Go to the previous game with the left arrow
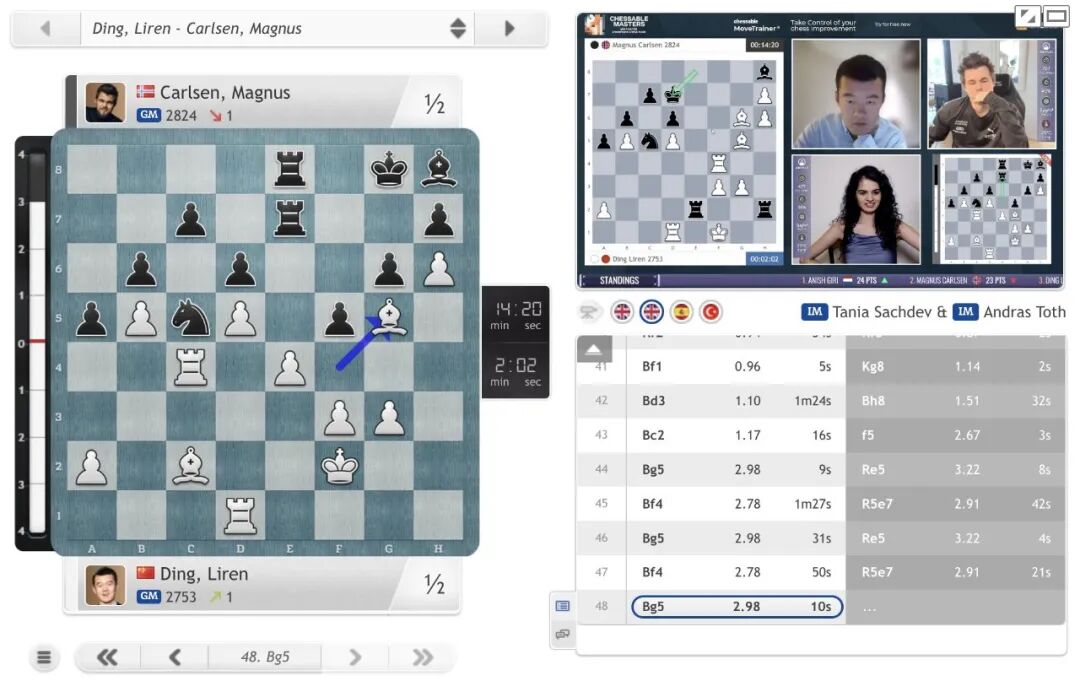This screenshot has height=681, width=1080. pos(45,28)
